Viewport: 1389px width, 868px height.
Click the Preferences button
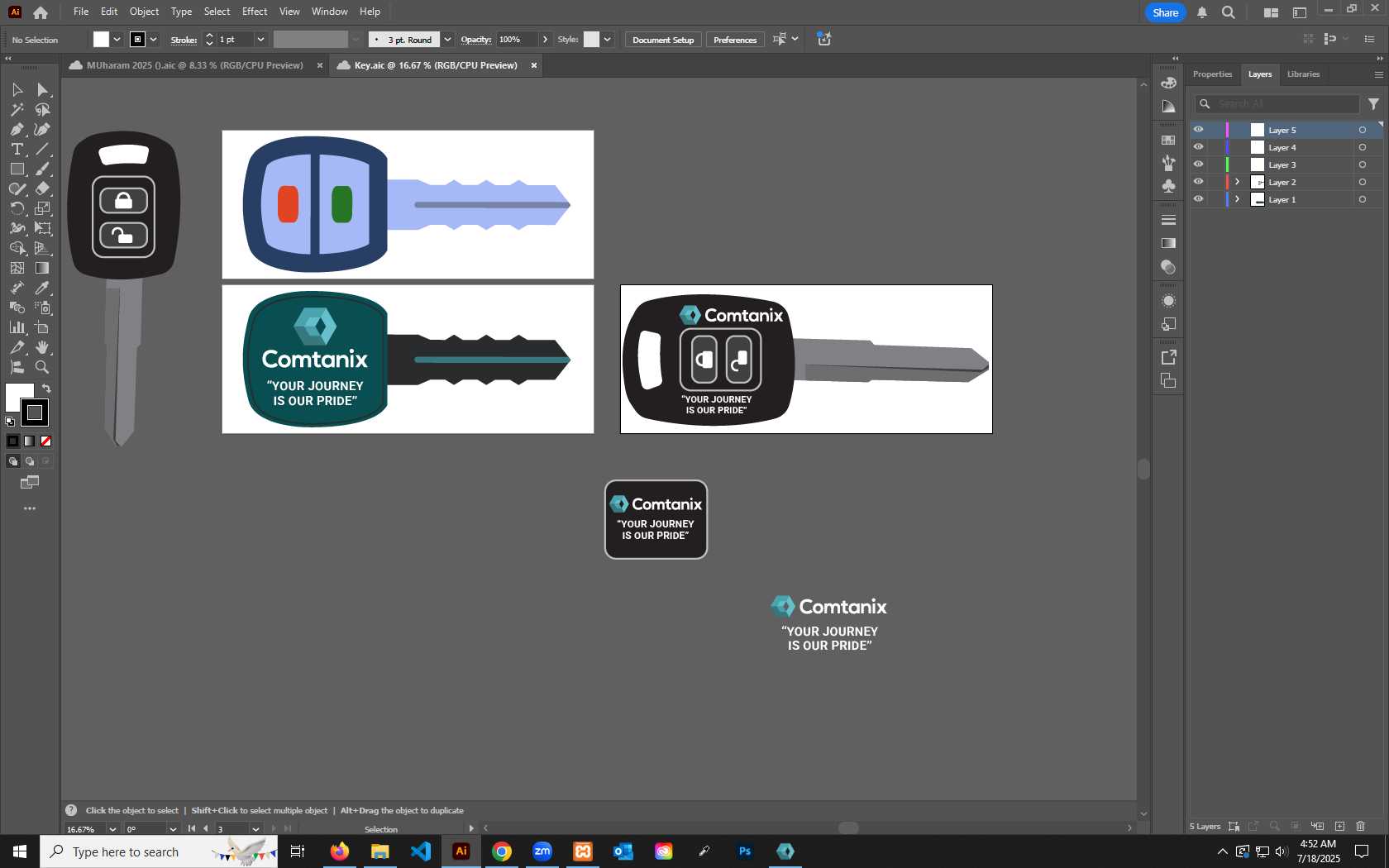[735, 40]
